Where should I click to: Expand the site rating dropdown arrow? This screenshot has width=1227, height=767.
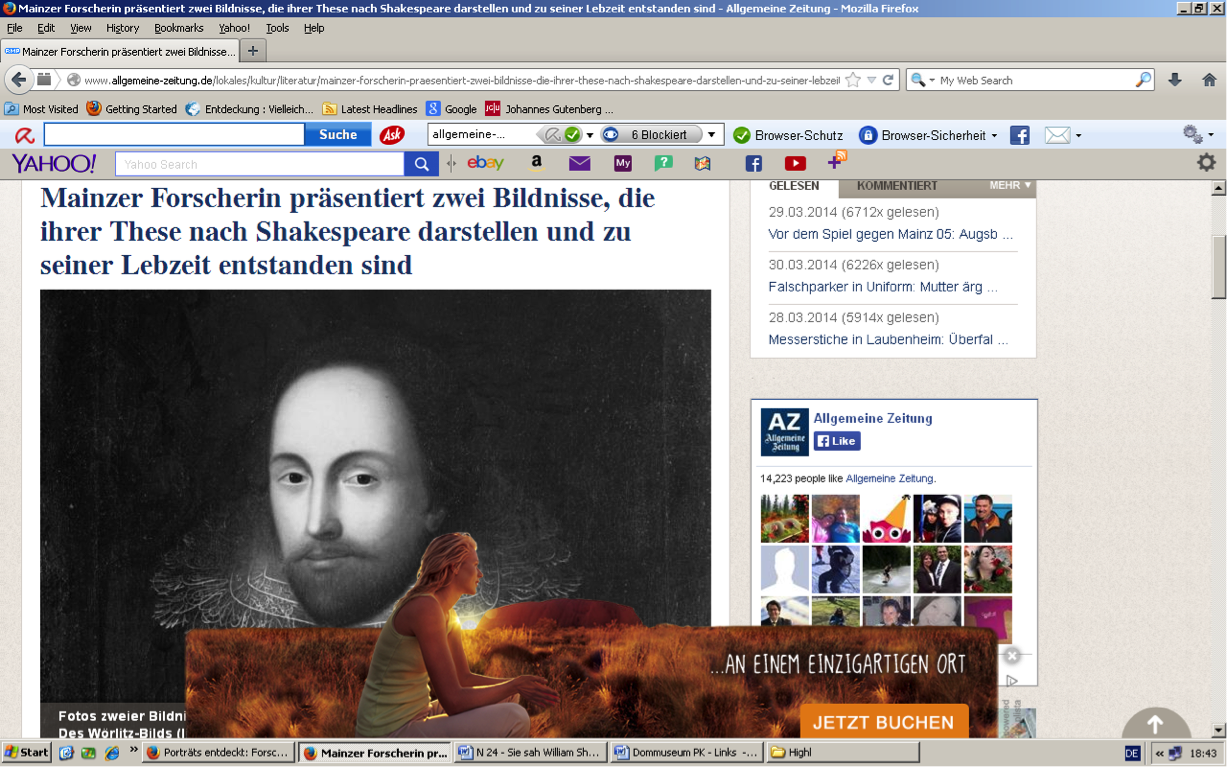point(590,135)
